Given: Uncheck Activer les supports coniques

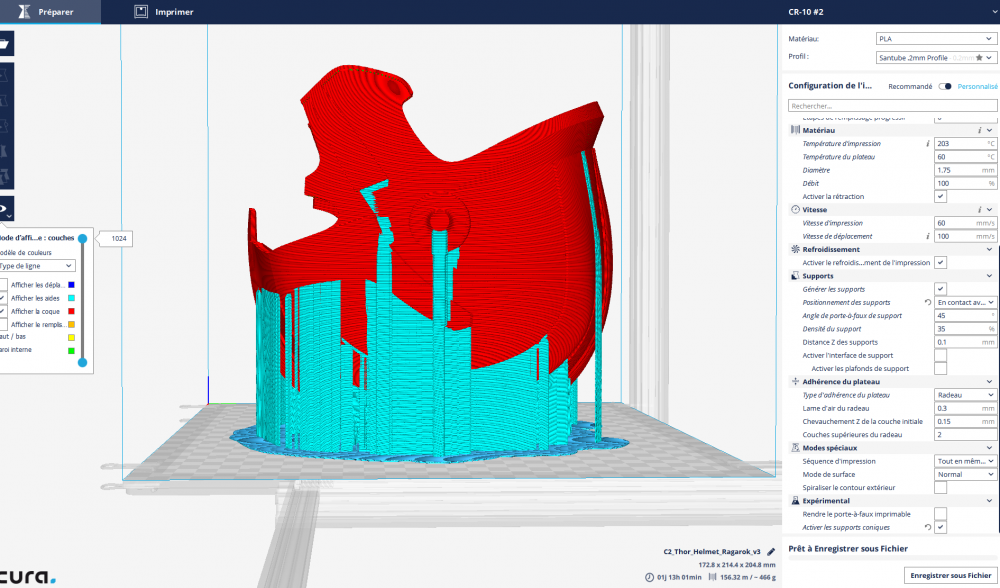Looking at the screenshot, I should (941, 527).
